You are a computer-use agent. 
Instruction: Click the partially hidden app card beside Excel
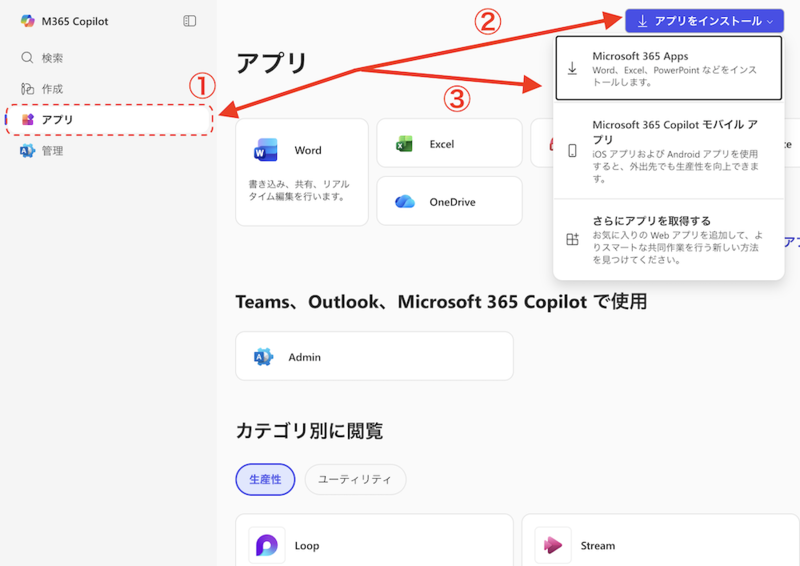click(542, 143)
